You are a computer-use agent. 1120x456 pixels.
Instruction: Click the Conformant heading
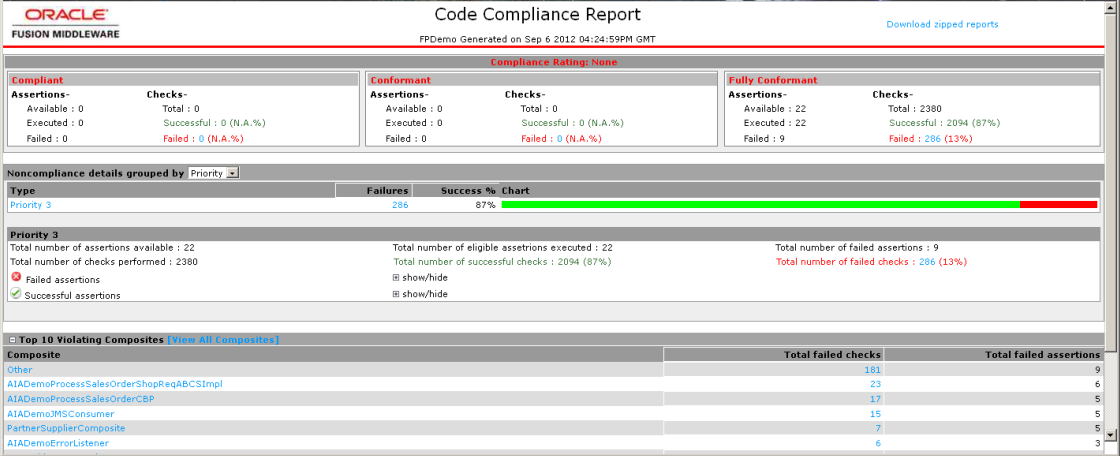401,80
